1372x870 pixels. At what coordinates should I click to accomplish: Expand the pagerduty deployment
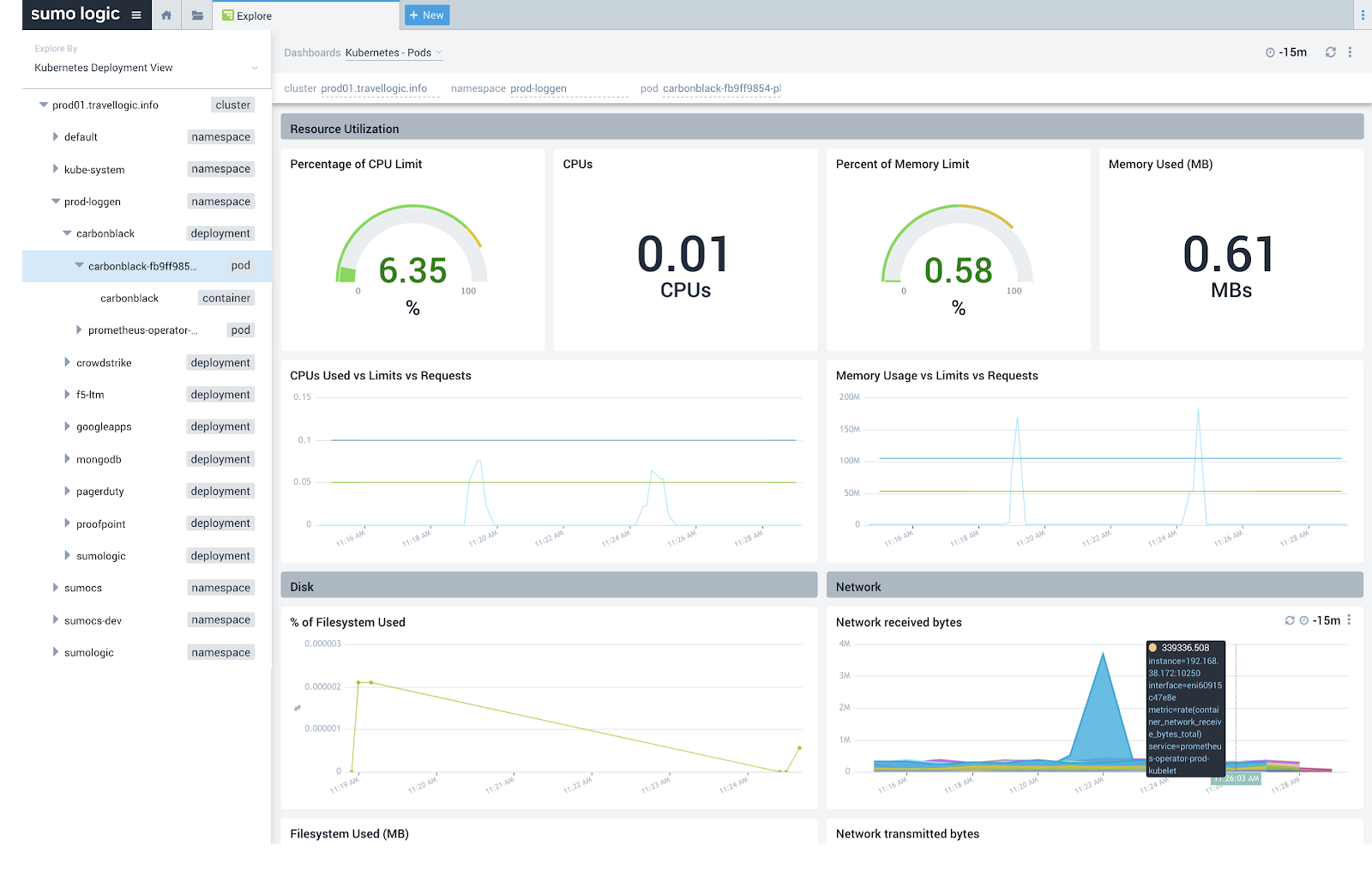coord(68,492)
